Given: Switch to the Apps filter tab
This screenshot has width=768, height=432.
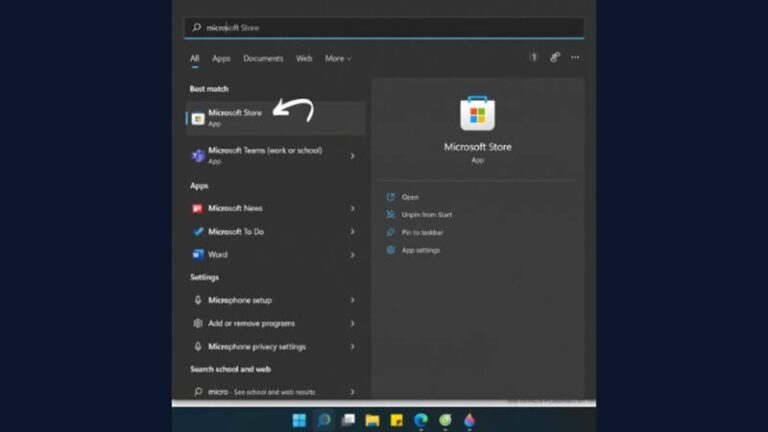Looking at the screenshot, I should pos(221,58).
